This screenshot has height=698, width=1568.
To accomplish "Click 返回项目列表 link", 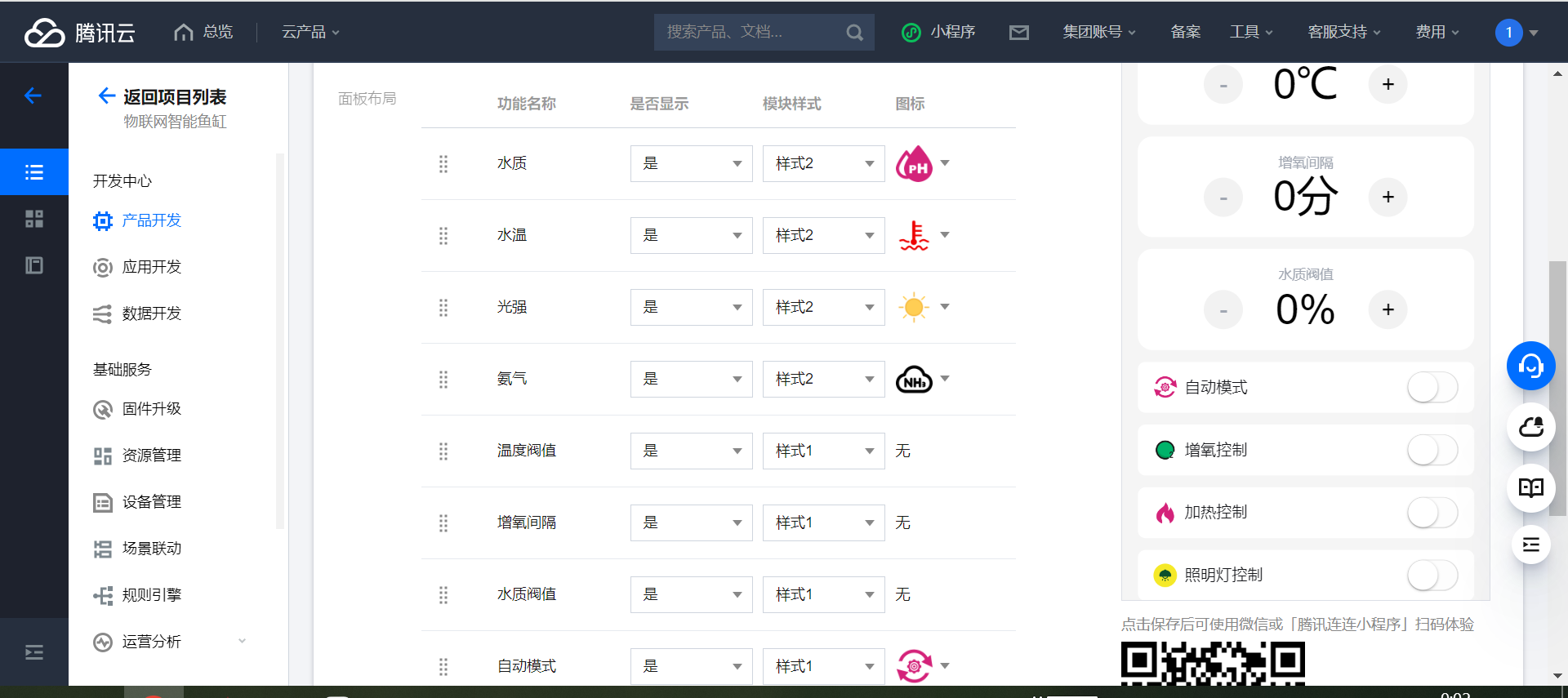I will (x=174, y=97).
